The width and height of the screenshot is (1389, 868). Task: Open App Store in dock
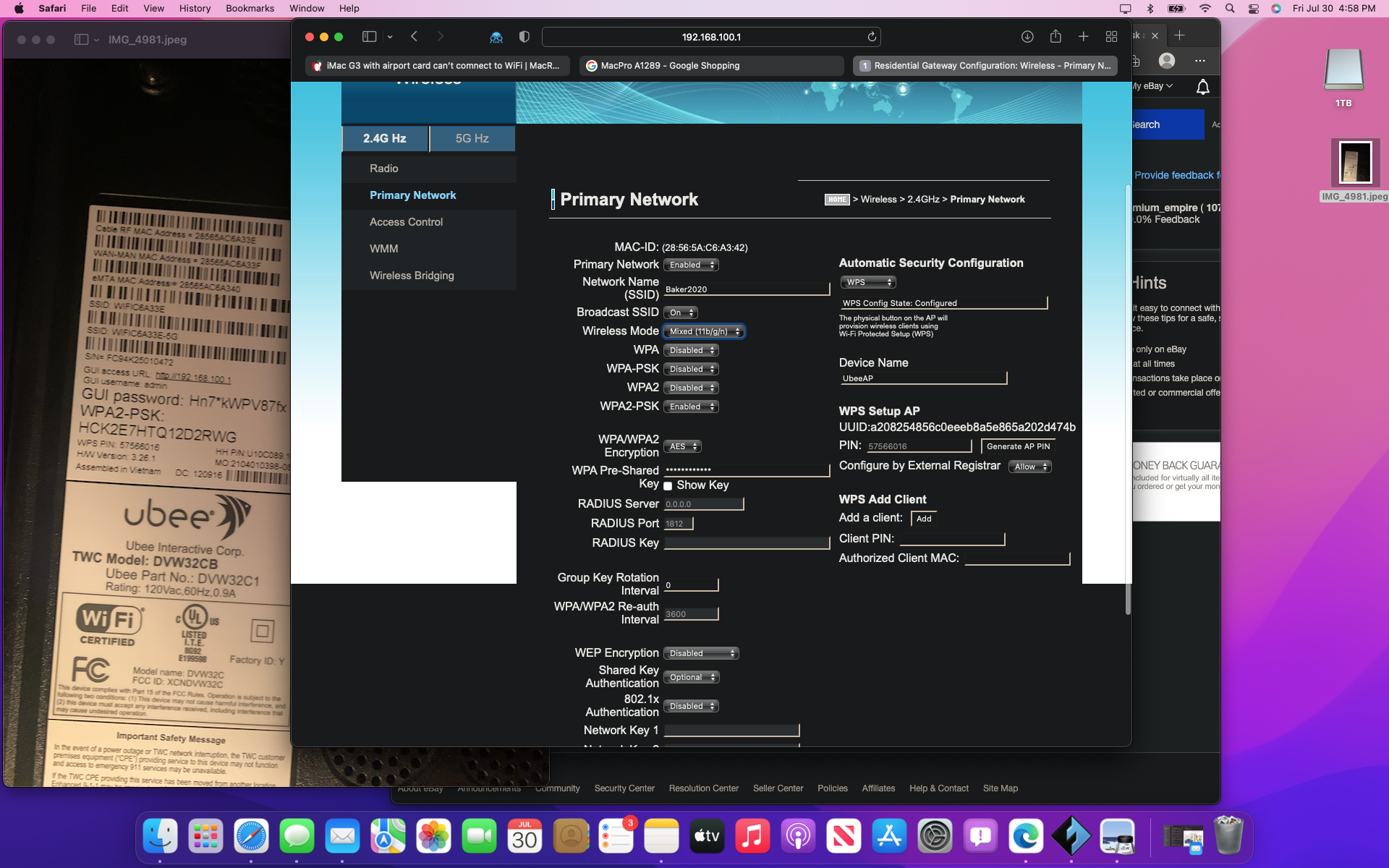889,836
